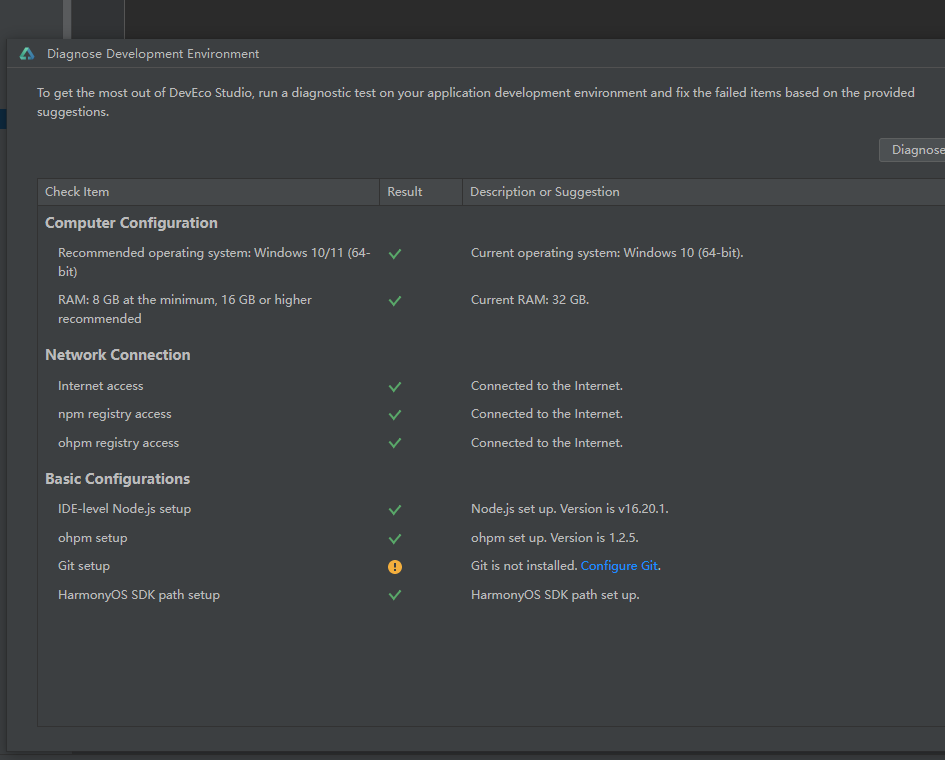945x760 pixels.
Task: Click the Internet access checkmark icon
Action: [395, 387]
